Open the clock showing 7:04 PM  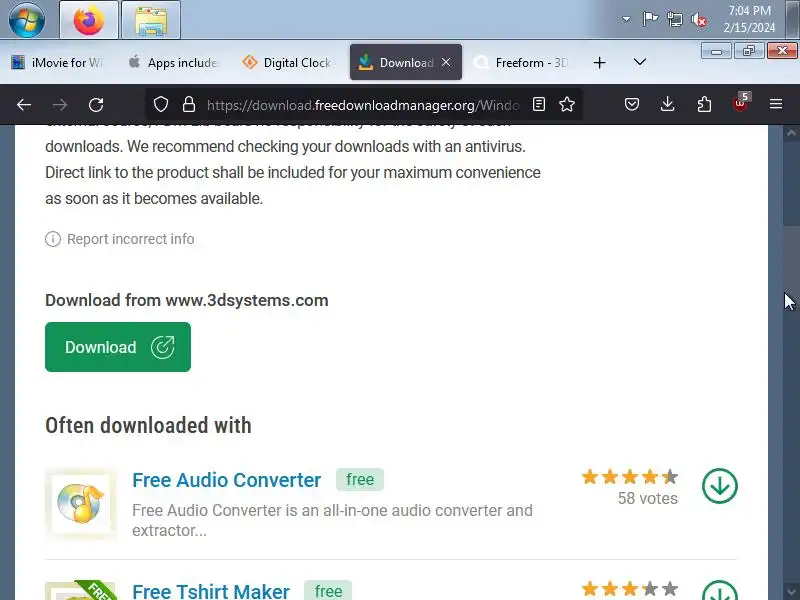pos(749,19)
